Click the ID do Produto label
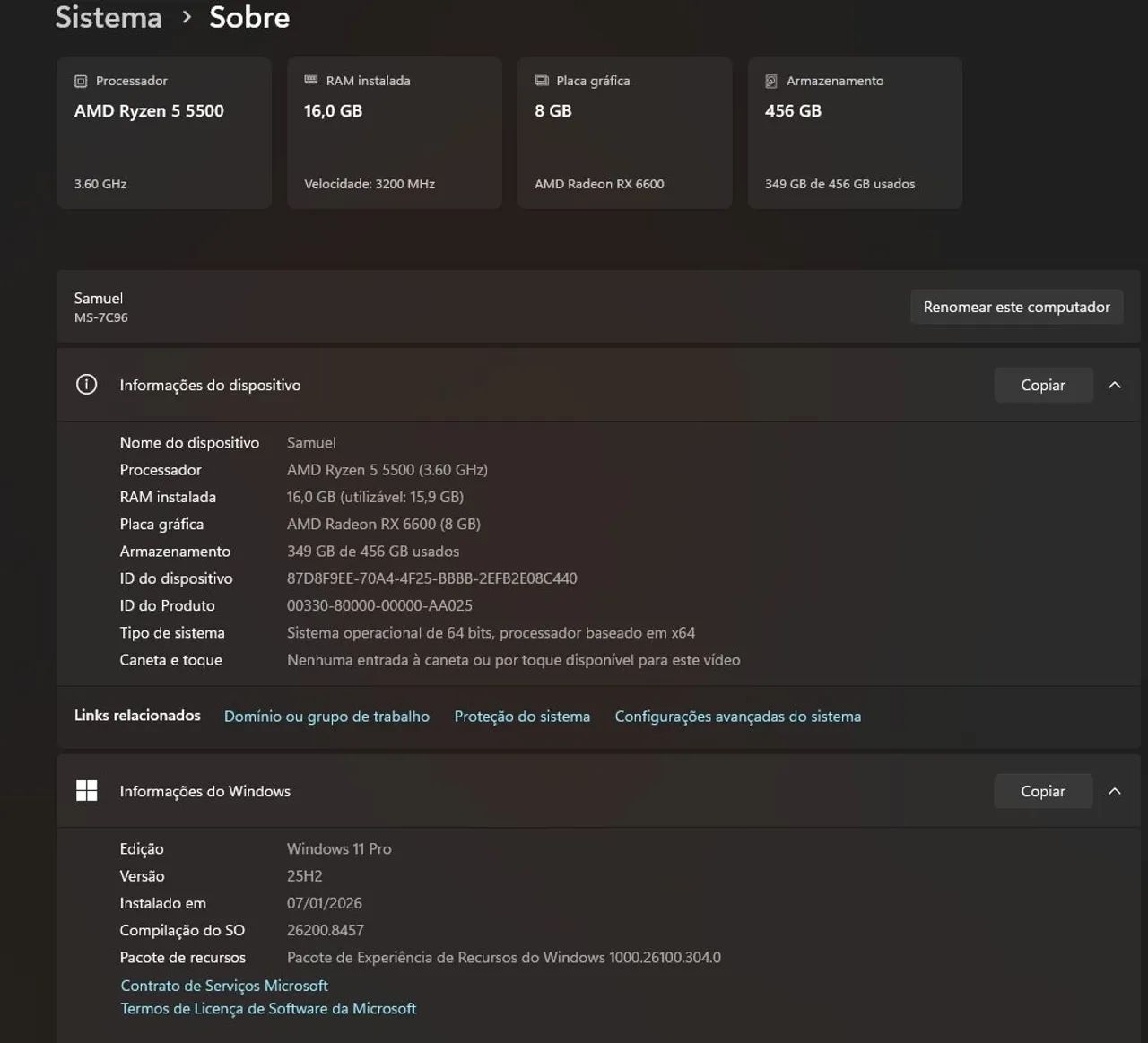The height and width of the screenshot is (1043, 1148). pyautogui.click(x=168, y=605)
